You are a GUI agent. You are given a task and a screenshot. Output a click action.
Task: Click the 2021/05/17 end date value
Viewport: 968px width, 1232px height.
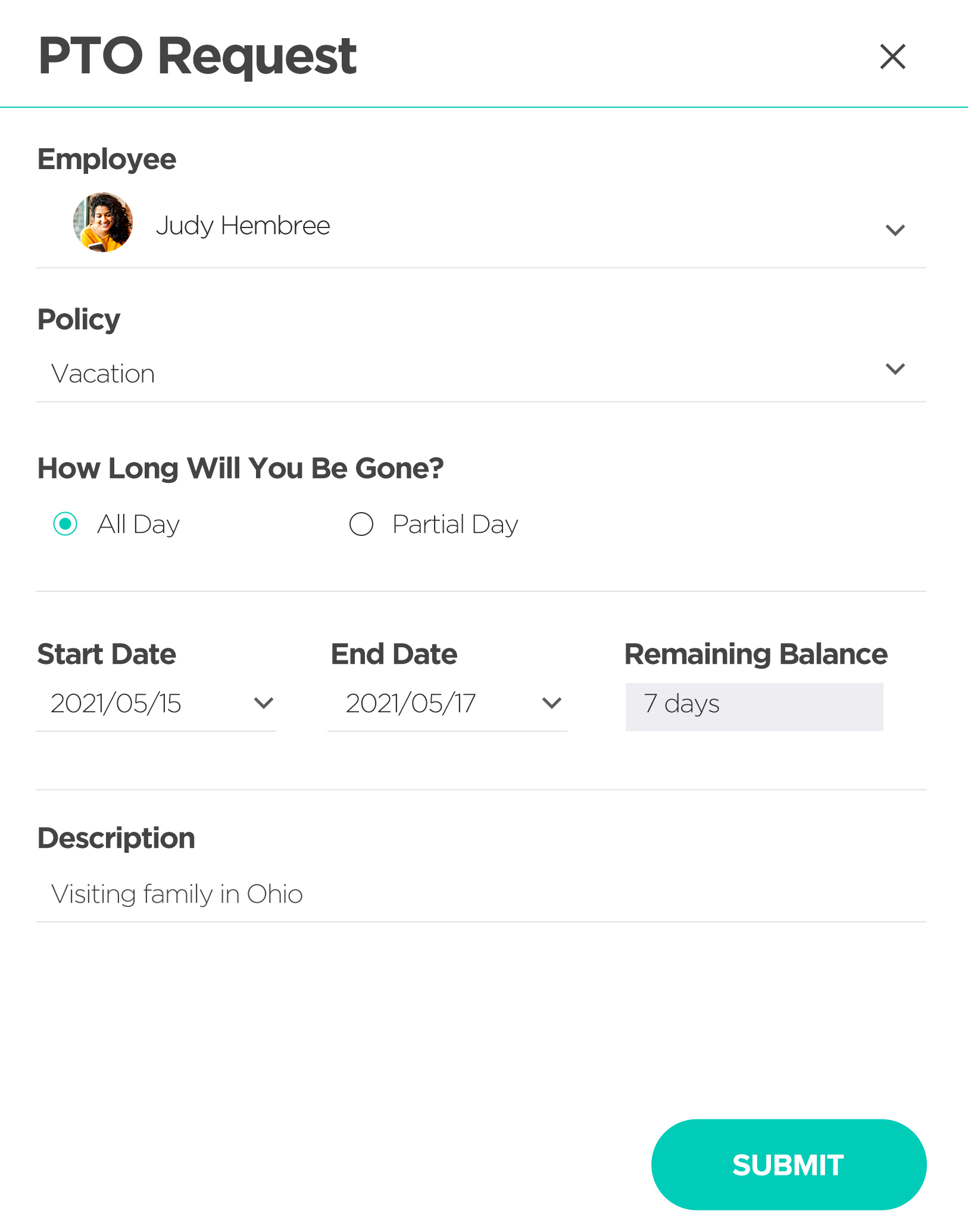pos(410,703)
